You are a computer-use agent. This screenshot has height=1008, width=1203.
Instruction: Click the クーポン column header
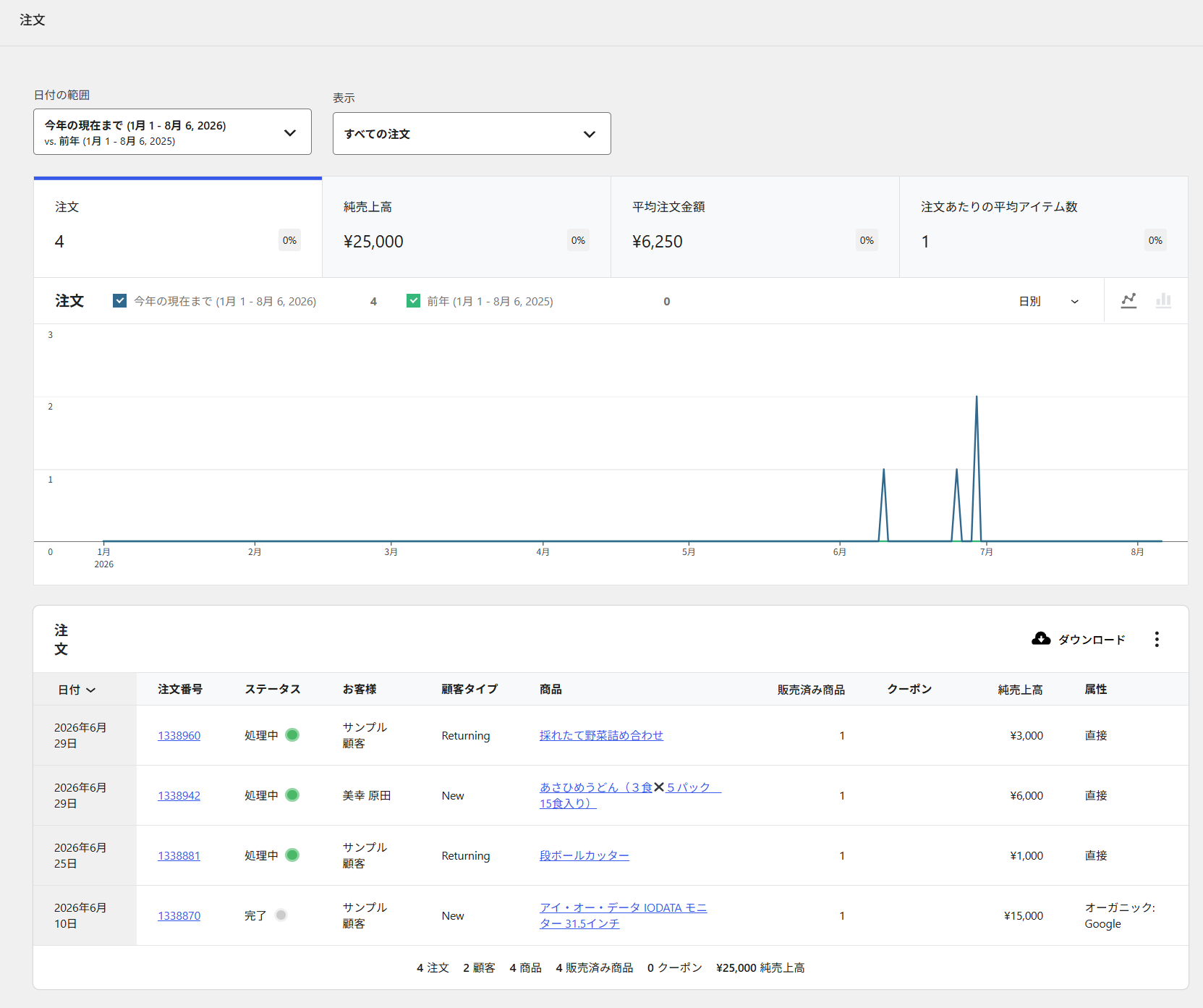pos(909,689)
